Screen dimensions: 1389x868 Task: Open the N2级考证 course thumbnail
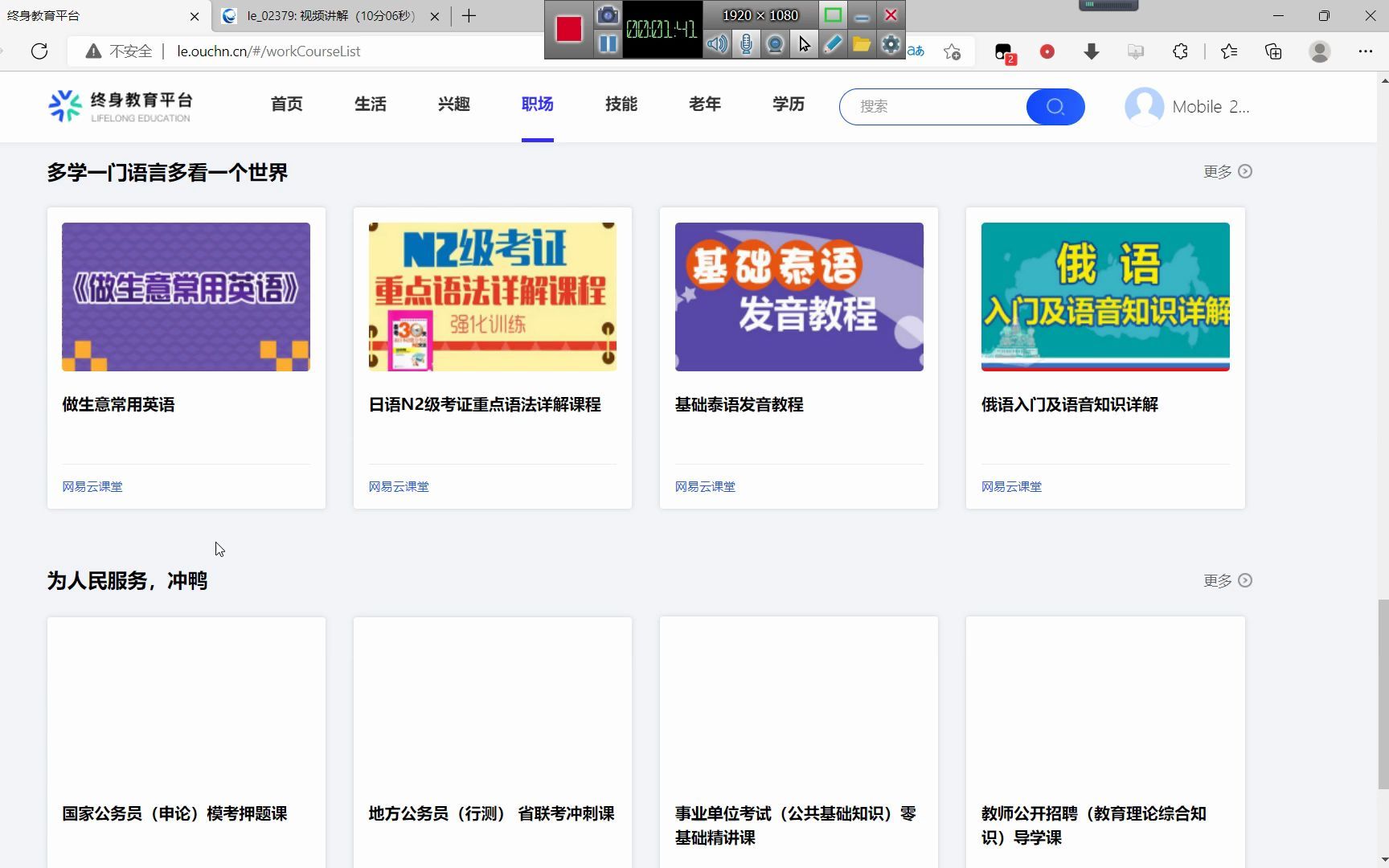pyautogui.click(x=493, y=297)
